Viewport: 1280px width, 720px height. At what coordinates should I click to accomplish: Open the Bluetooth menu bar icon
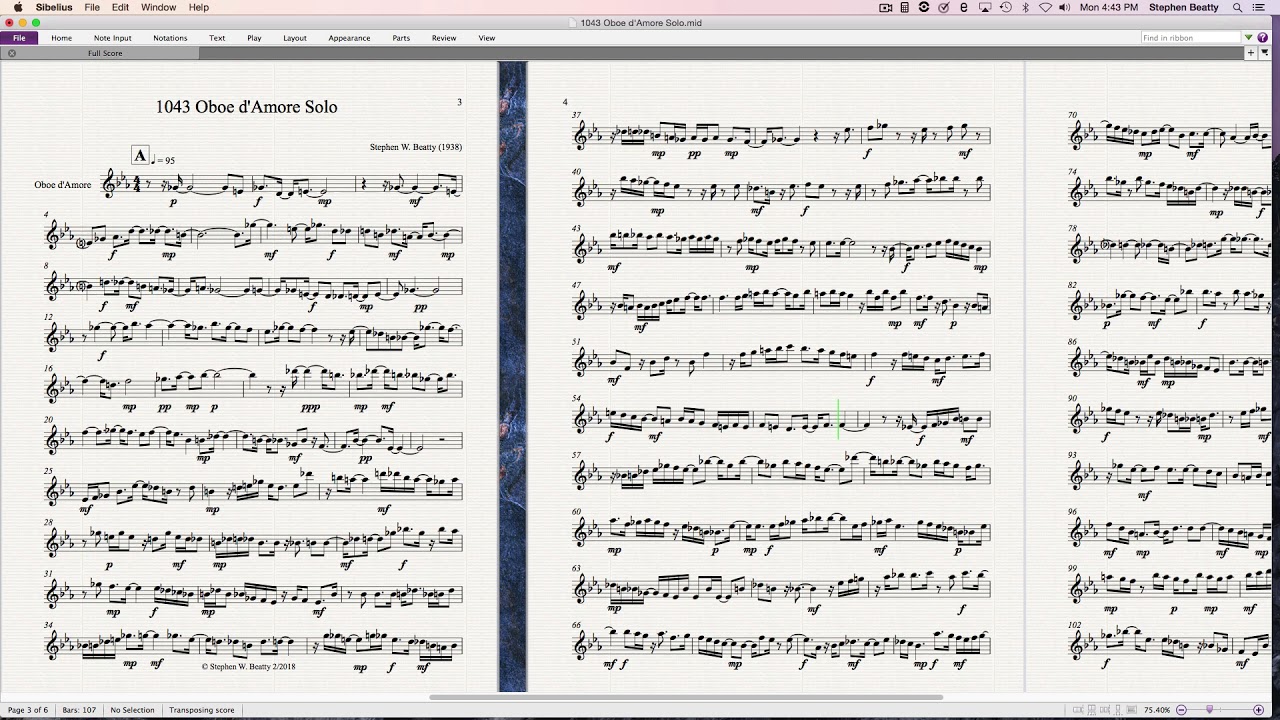tap(1025, 7)
